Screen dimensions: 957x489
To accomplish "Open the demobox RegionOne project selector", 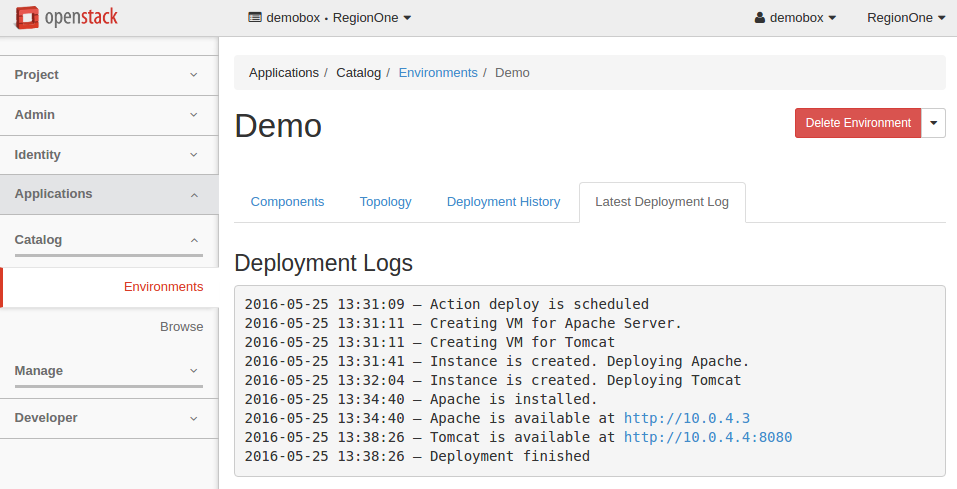I will tap(329, 18).
